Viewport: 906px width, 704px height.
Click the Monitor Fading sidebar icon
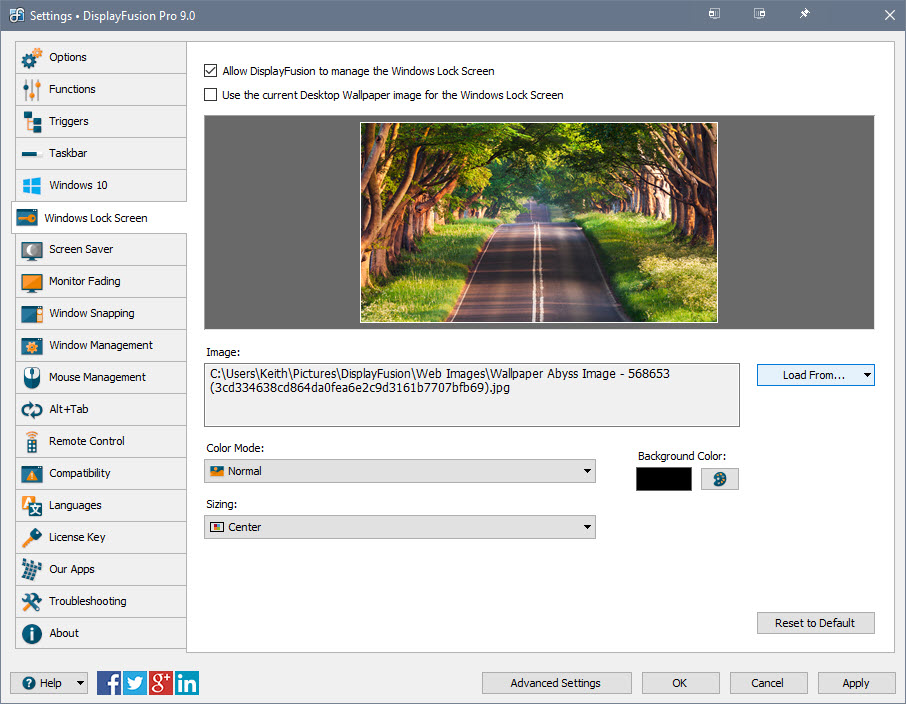click(33, 281)
